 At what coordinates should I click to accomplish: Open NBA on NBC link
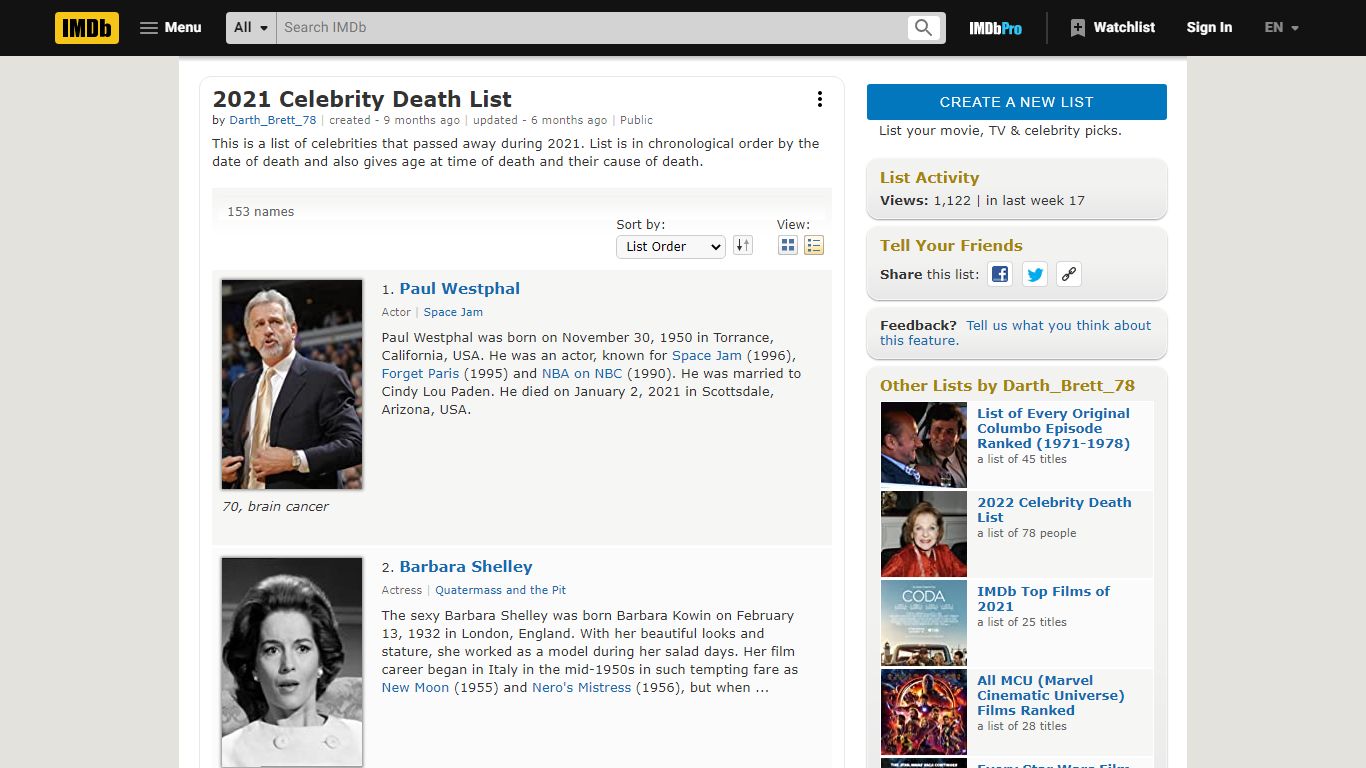click(582, 373)
